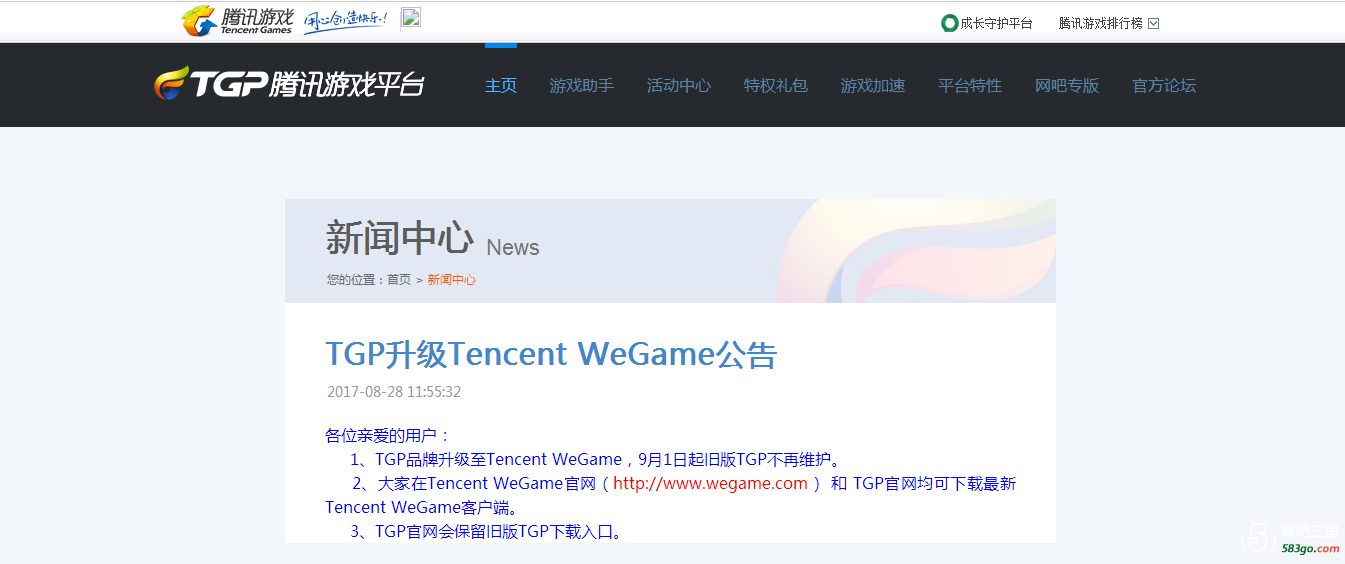Click the green 成长守护平台 circle icon
The image size is (1345, 564).
pyautogui.click(x=949, y=23)
